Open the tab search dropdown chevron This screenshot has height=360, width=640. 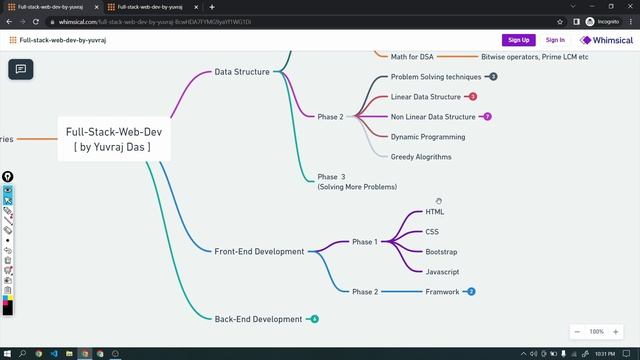[x=573, y=7]
